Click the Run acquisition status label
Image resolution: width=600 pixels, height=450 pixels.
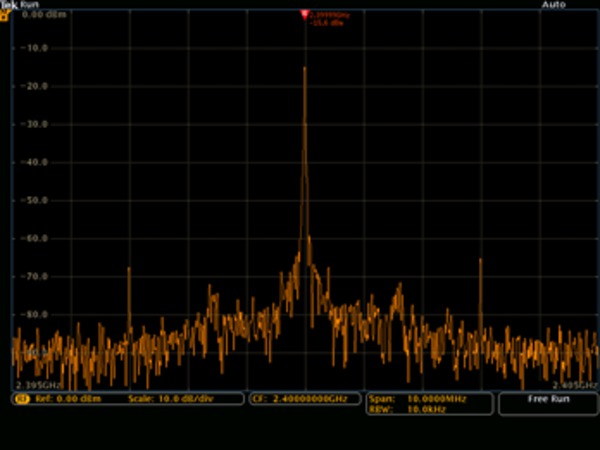29,5
